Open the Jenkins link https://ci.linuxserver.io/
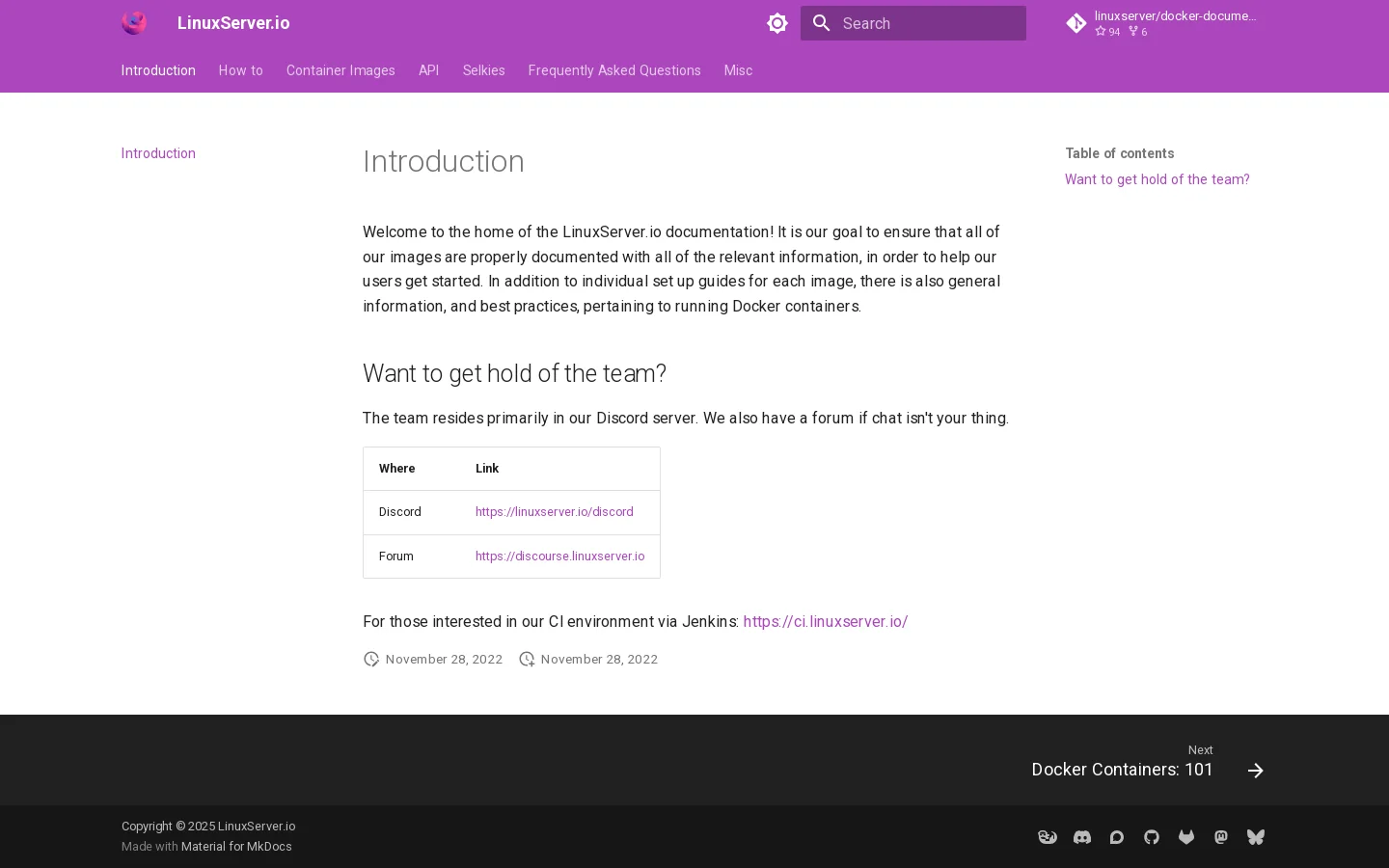This screenshot has width=1389, height=868. click(x=826, y=622)
